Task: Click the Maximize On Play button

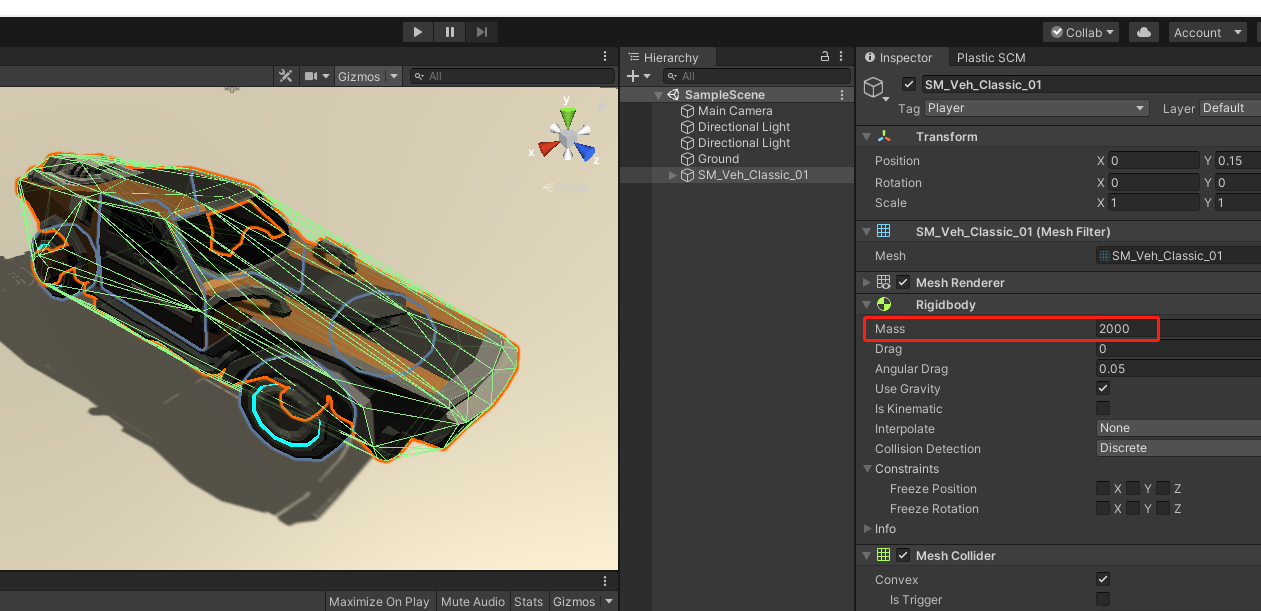Action: pos(379,601)
